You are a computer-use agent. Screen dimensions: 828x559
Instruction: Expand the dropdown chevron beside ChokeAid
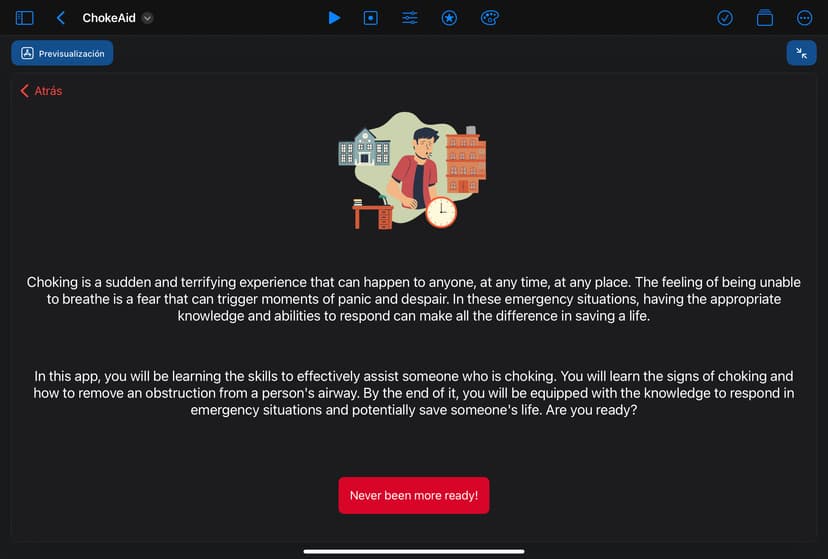pyautogui.click(x=148, y=18)
